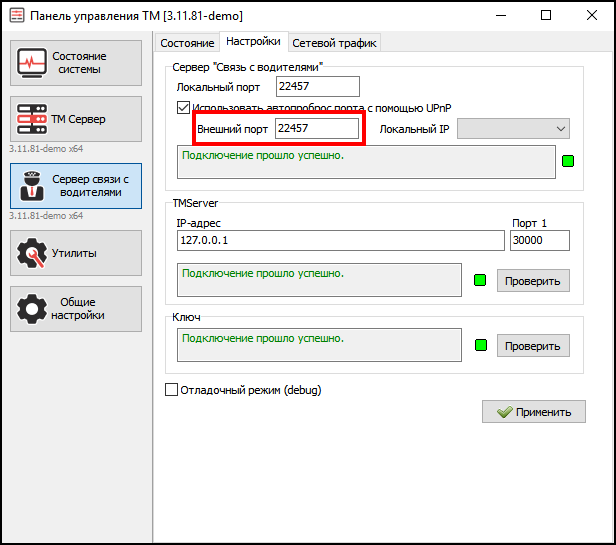Select Сервер связи с водителями section
This screenshot has height=545, width=616.
click(76, 185)
